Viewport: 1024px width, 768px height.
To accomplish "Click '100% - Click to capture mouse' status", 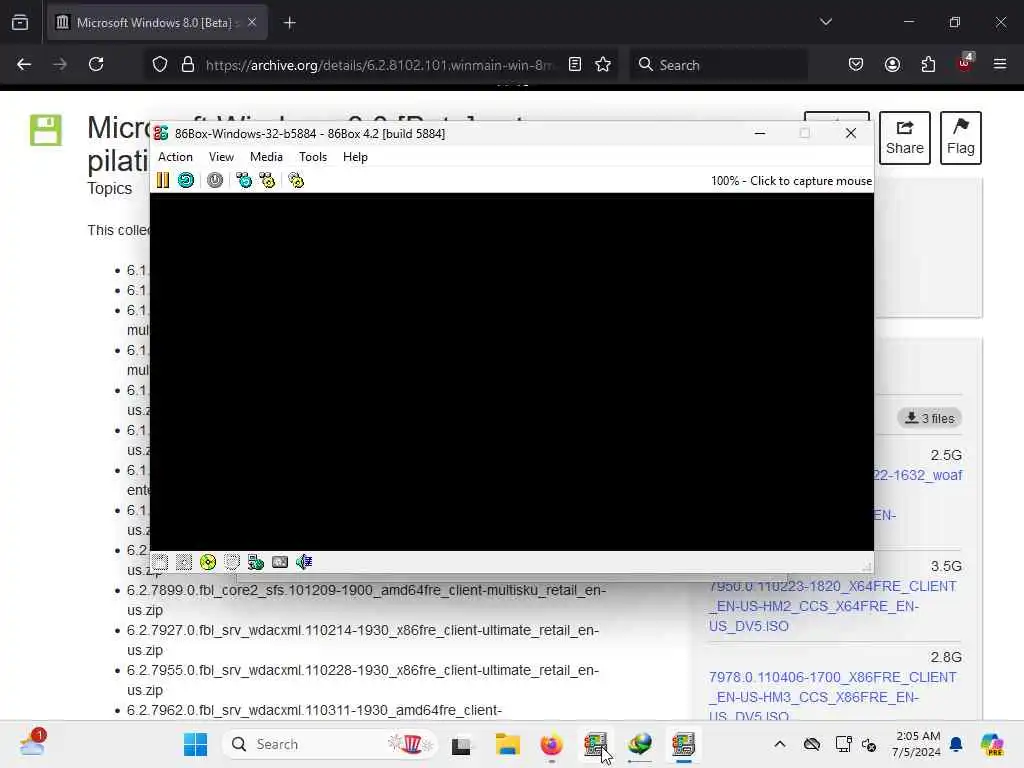I will [792, 181].
